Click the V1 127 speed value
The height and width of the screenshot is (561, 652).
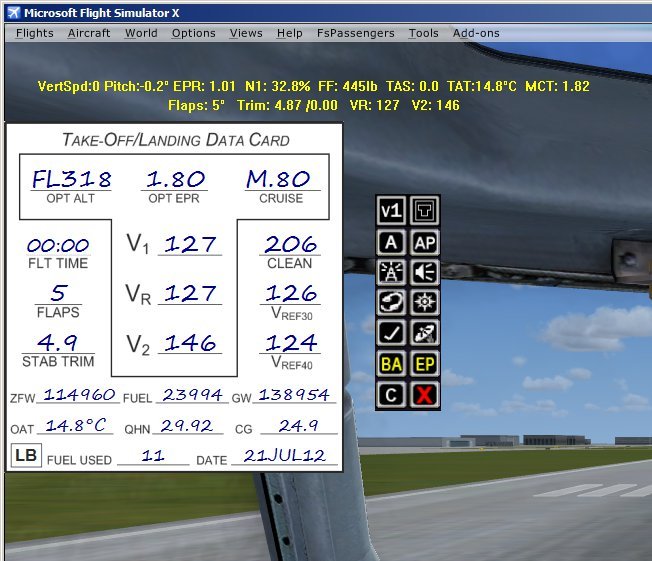[x=190, y=244]
